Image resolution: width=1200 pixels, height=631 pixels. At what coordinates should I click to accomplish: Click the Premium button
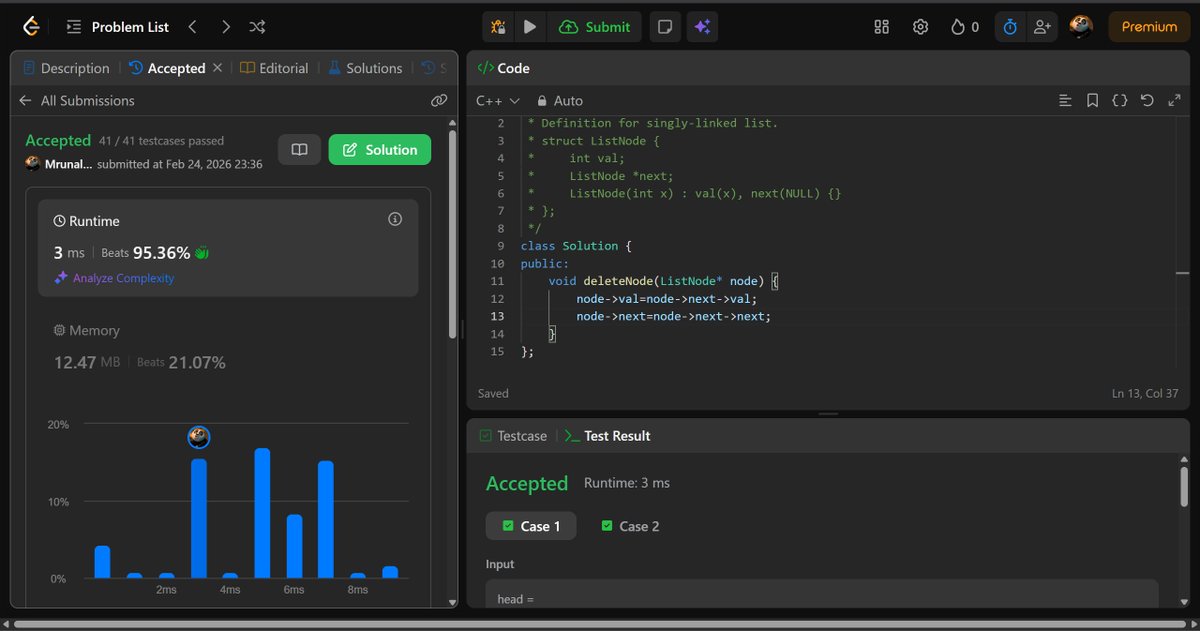(x=1149, y=27)
